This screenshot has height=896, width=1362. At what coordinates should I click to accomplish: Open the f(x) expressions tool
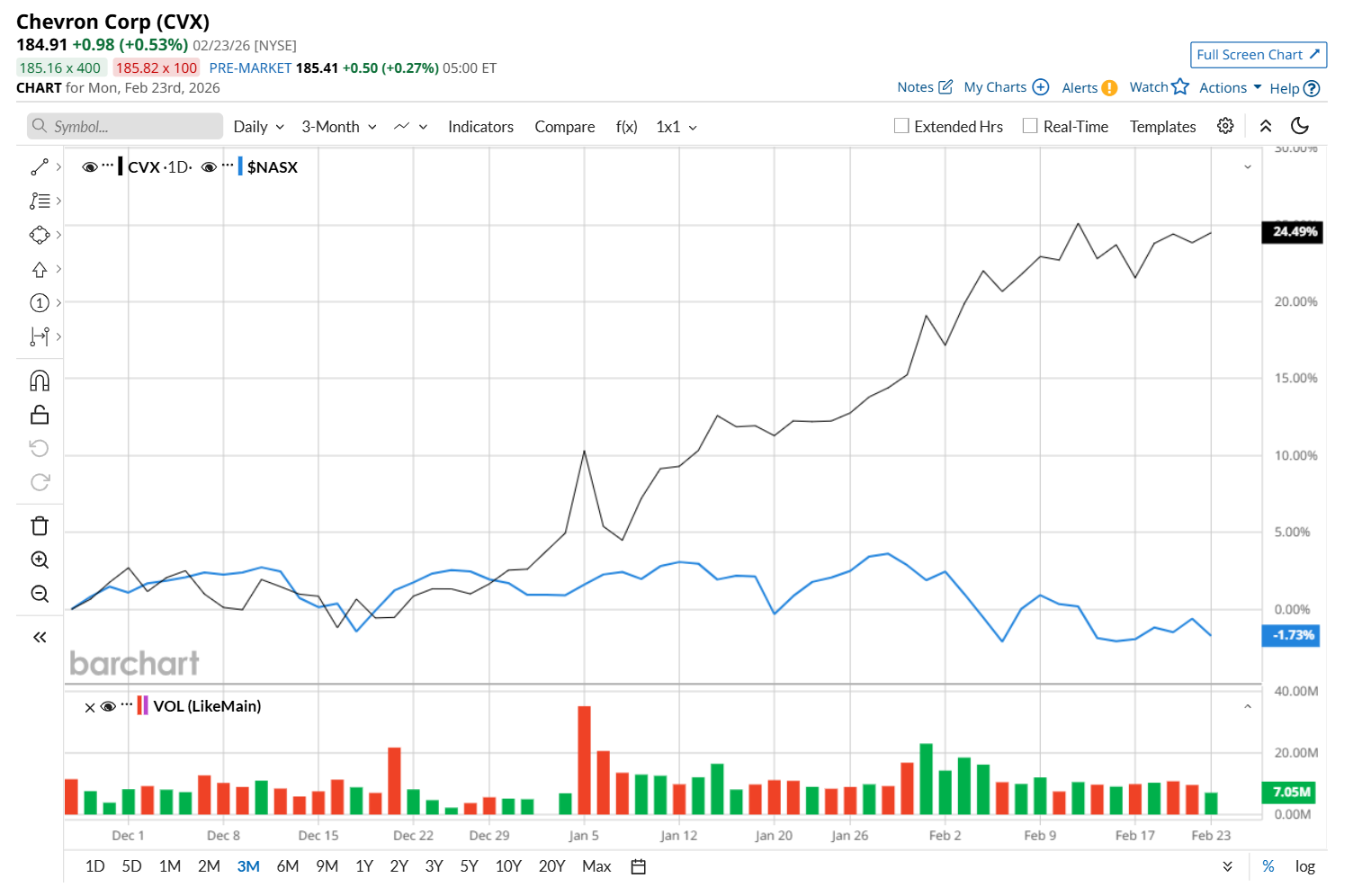627,127
